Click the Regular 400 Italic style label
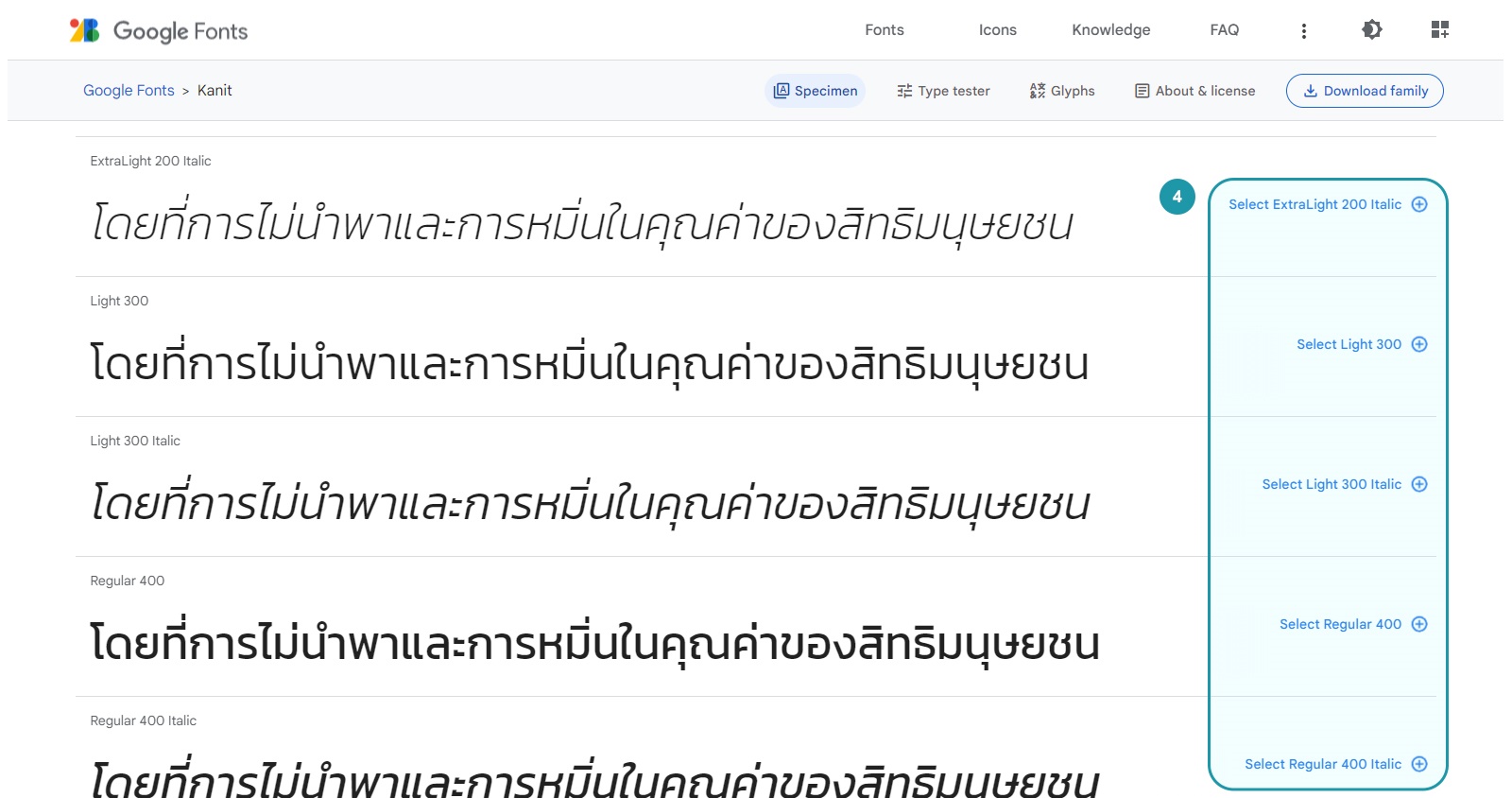 click(x=144, y=720)
